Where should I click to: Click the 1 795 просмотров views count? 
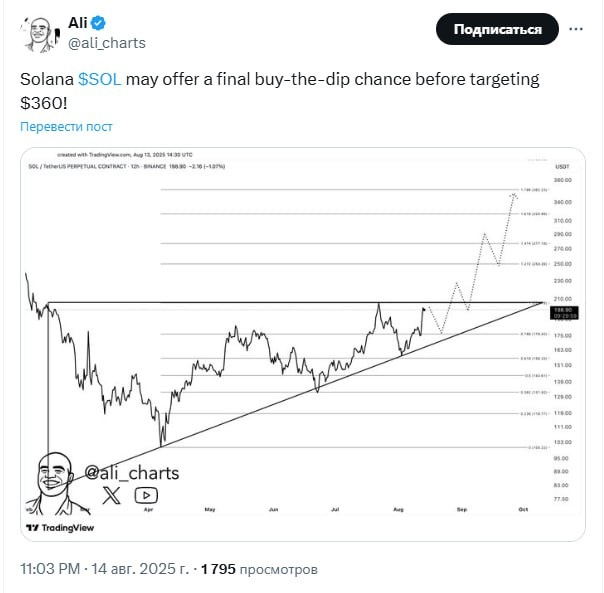click(x=260, y=569)
